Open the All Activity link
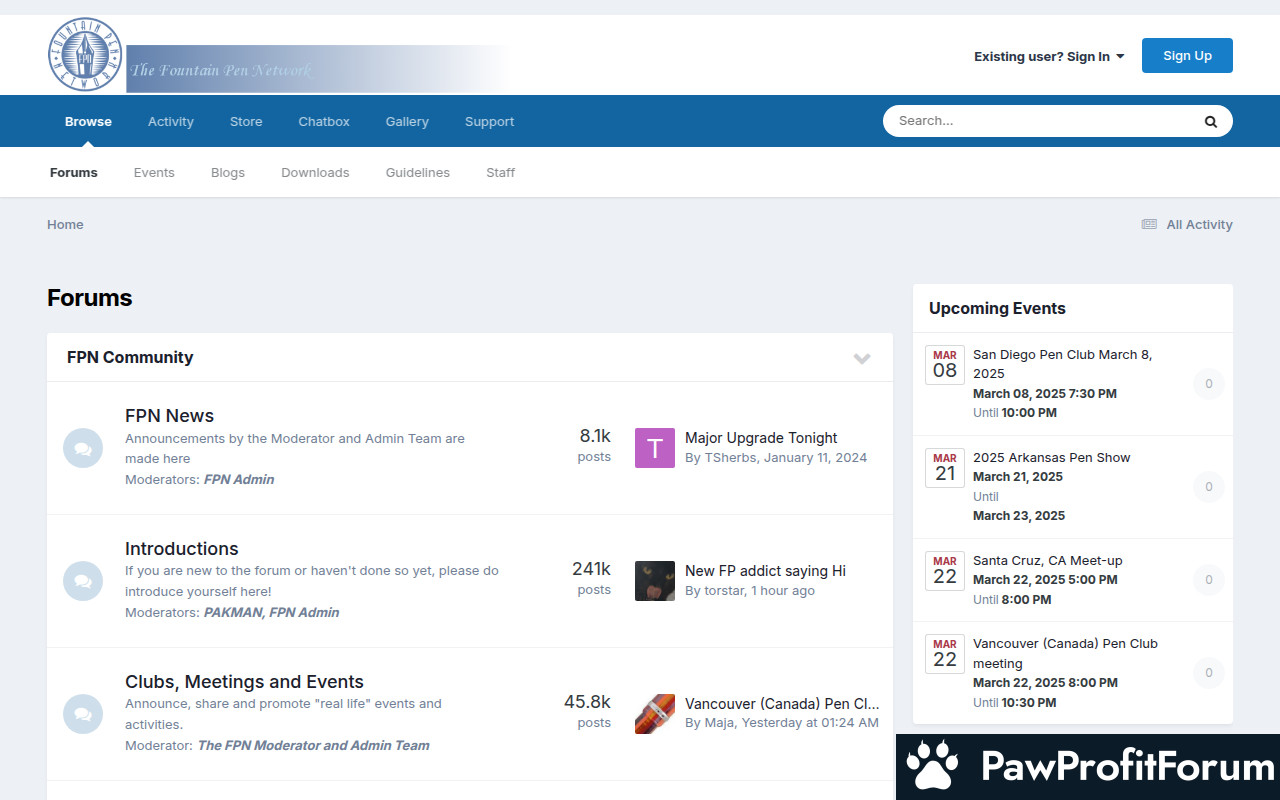This screenshot has width=1280, height=800. pos(1187,225)
